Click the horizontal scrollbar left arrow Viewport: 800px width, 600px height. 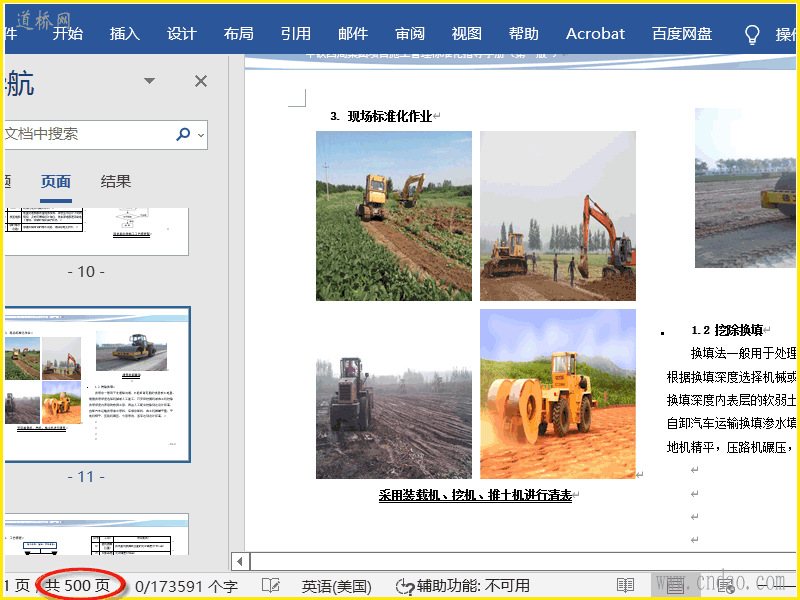(240, 562)
